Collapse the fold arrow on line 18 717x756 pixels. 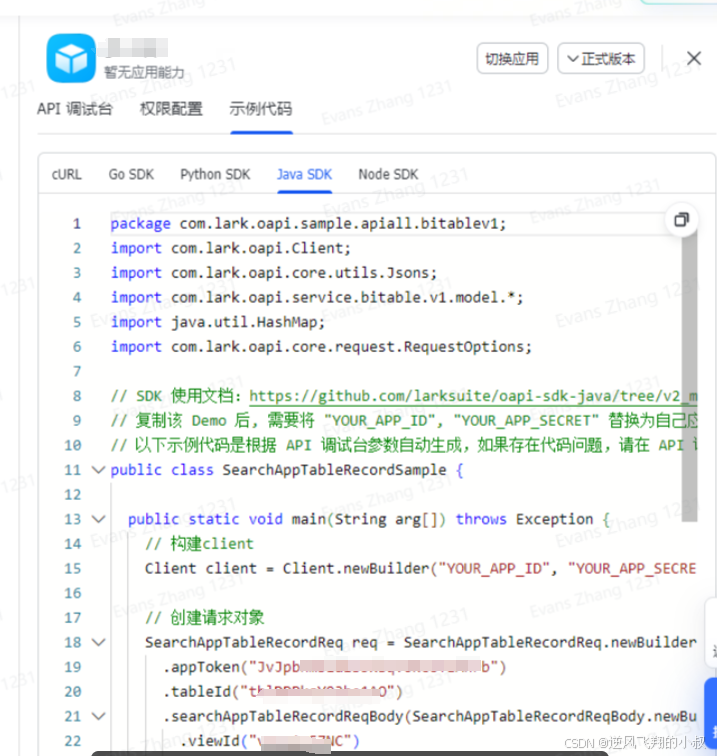tap(98, 642)
